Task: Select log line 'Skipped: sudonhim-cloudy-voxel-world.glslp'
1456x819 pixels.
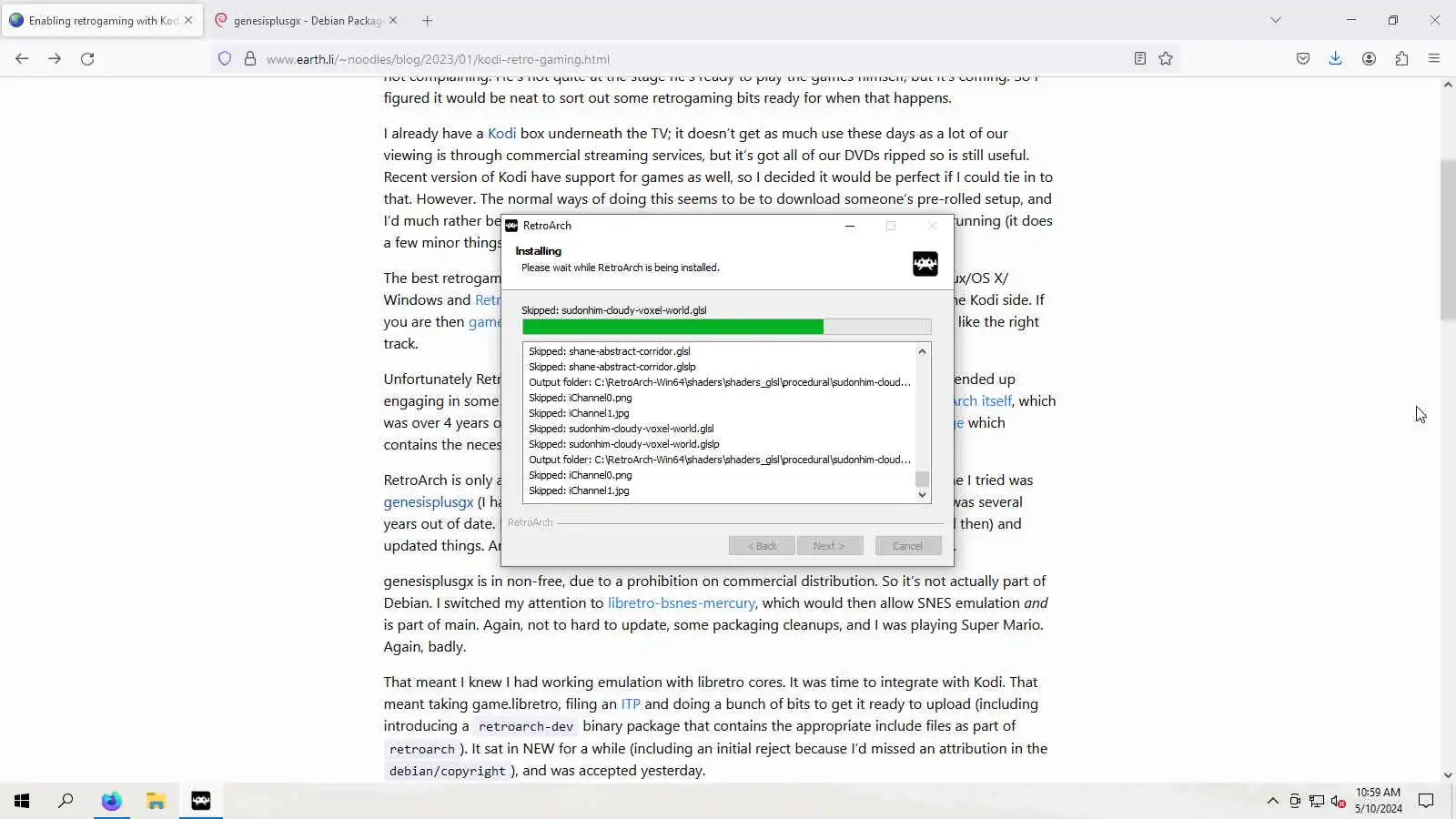Action: tap(624, 444)
